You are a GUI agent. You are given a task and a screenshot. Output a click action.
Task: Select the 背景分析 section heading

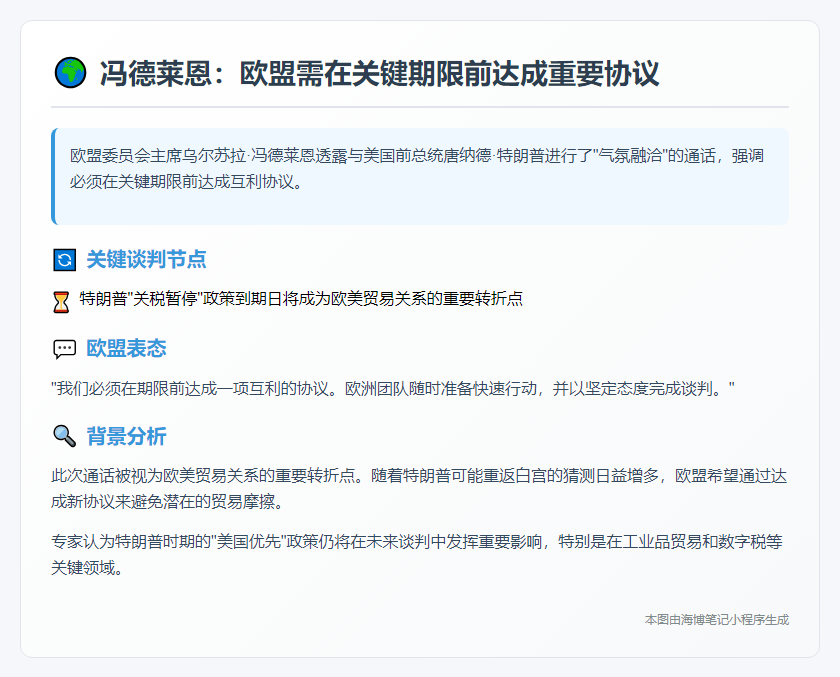[x=126, y=436]
